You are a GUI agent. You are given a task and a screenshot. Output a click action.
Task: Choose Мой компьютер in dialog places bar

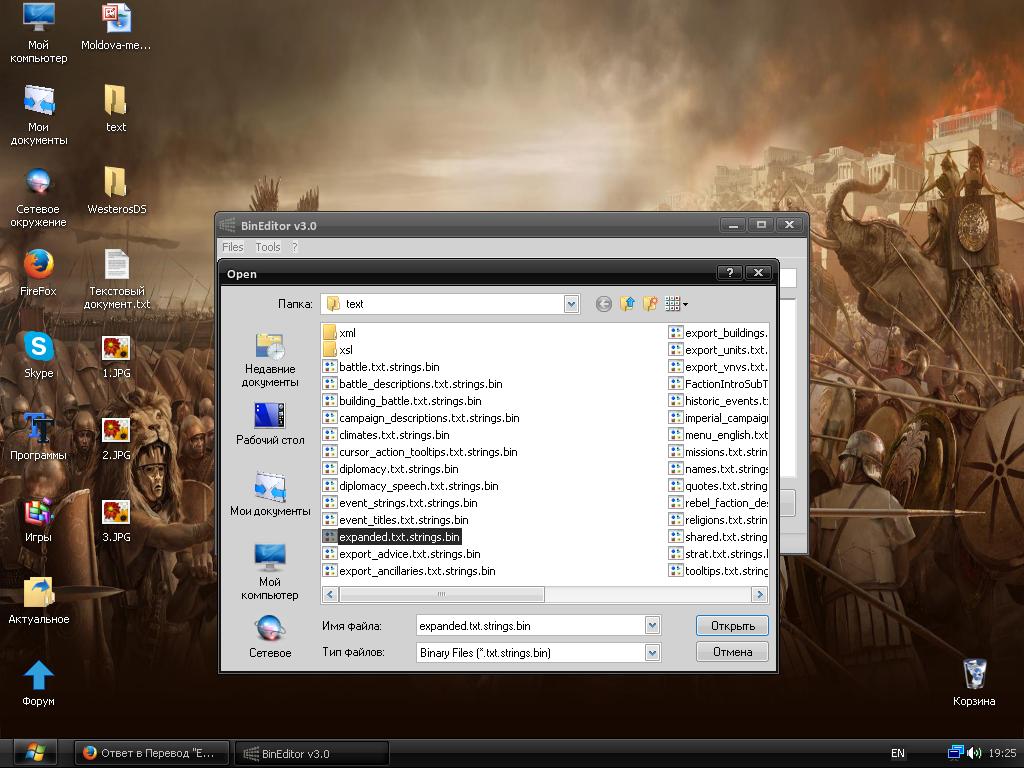(270, 572)
